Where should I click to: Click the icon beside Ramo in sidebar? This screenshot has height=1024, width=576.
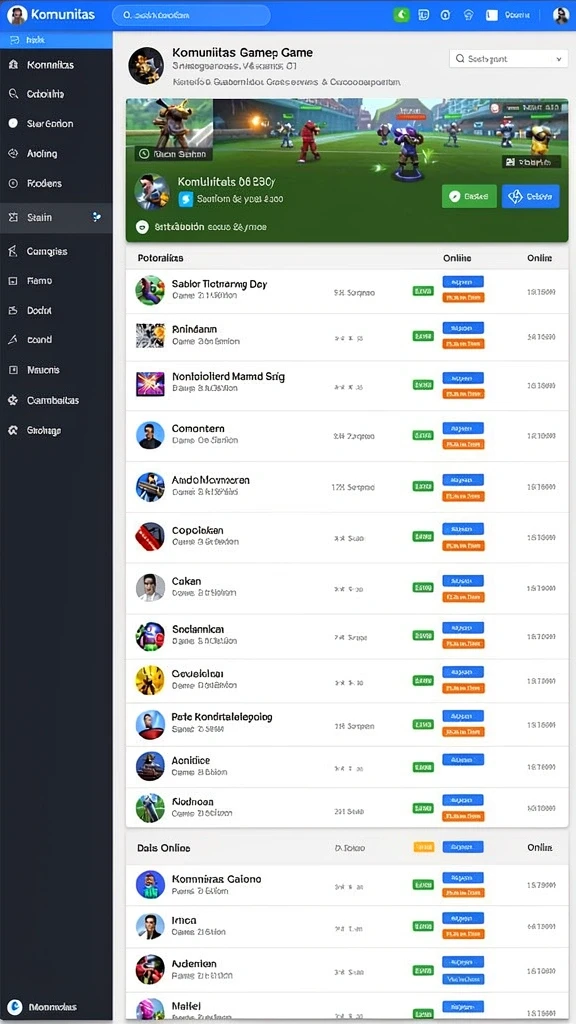13,281
